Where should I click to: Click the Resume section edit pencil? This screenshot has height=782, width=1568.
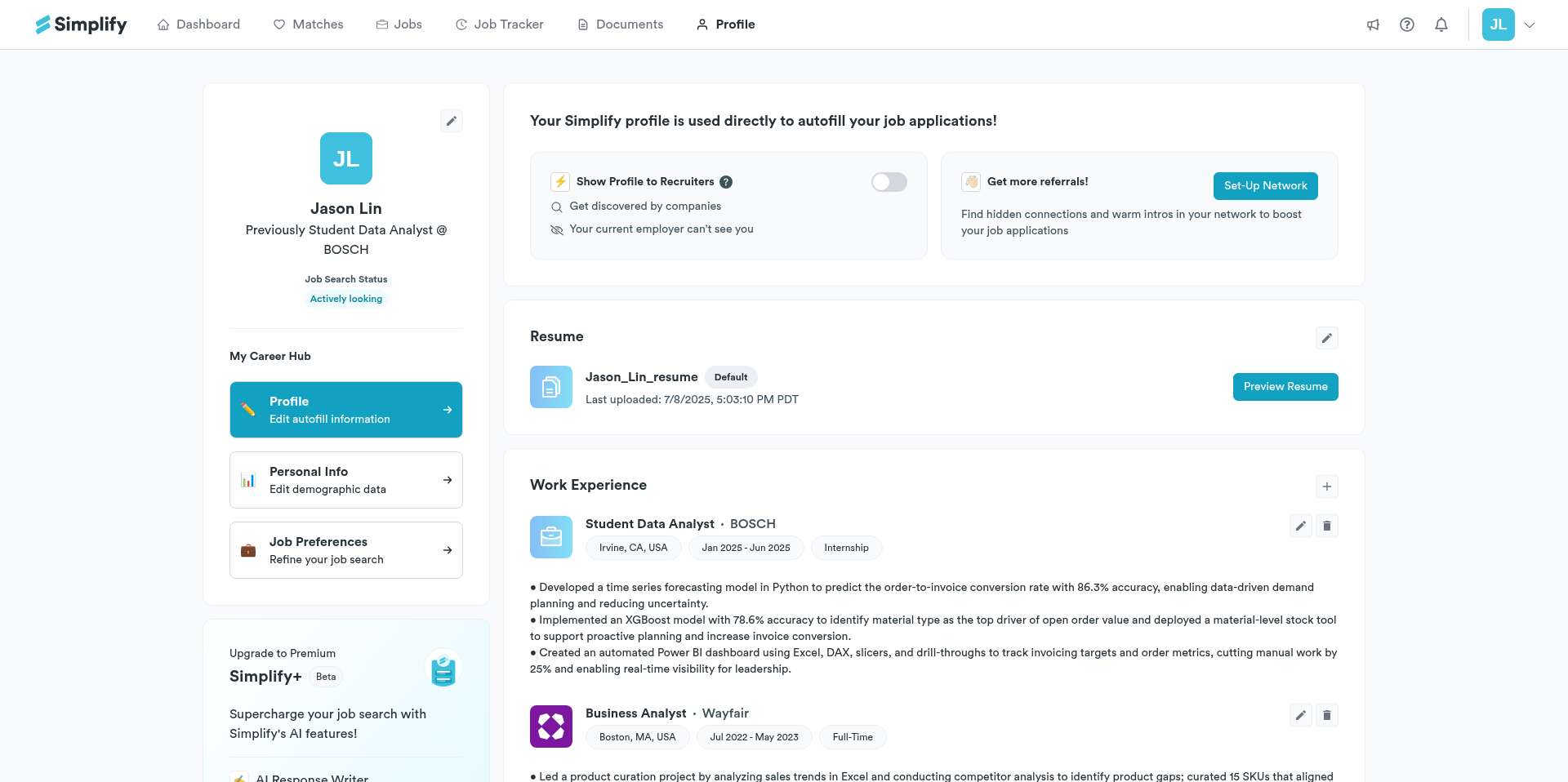[x=1327, y=338]
